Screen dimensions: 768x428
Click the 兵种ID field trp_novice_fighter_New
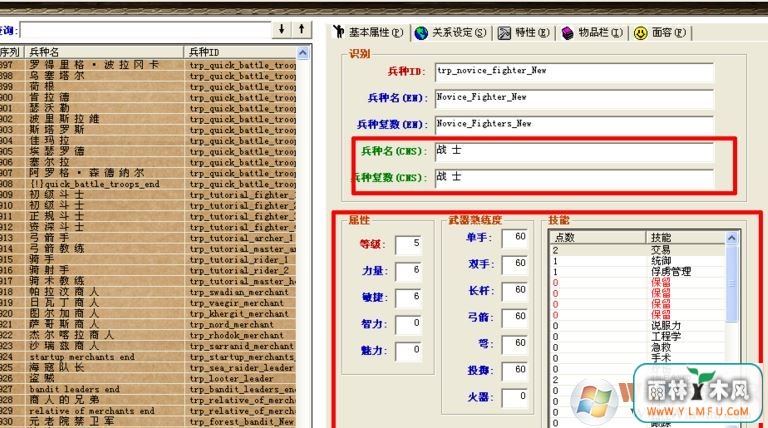coord(574,71)
